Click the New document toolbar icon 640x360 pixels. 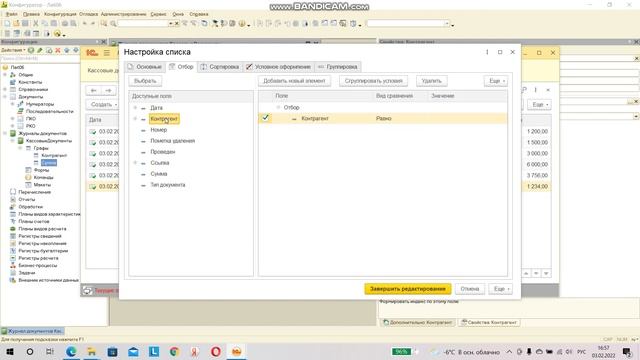point(7,24)
